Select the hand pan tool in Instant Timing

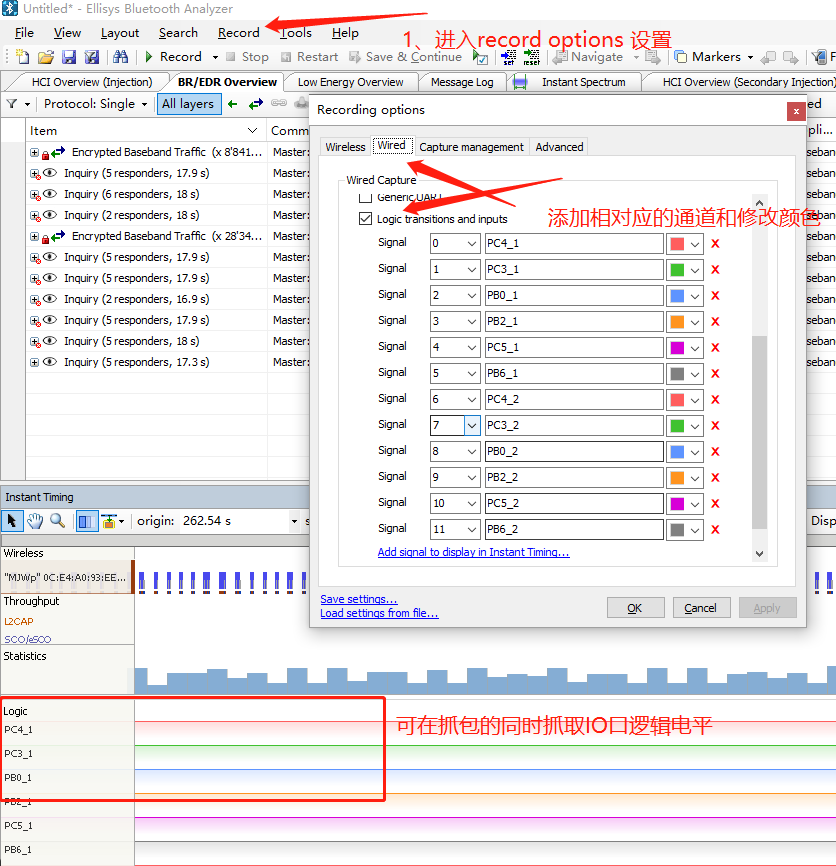point(35,521)
